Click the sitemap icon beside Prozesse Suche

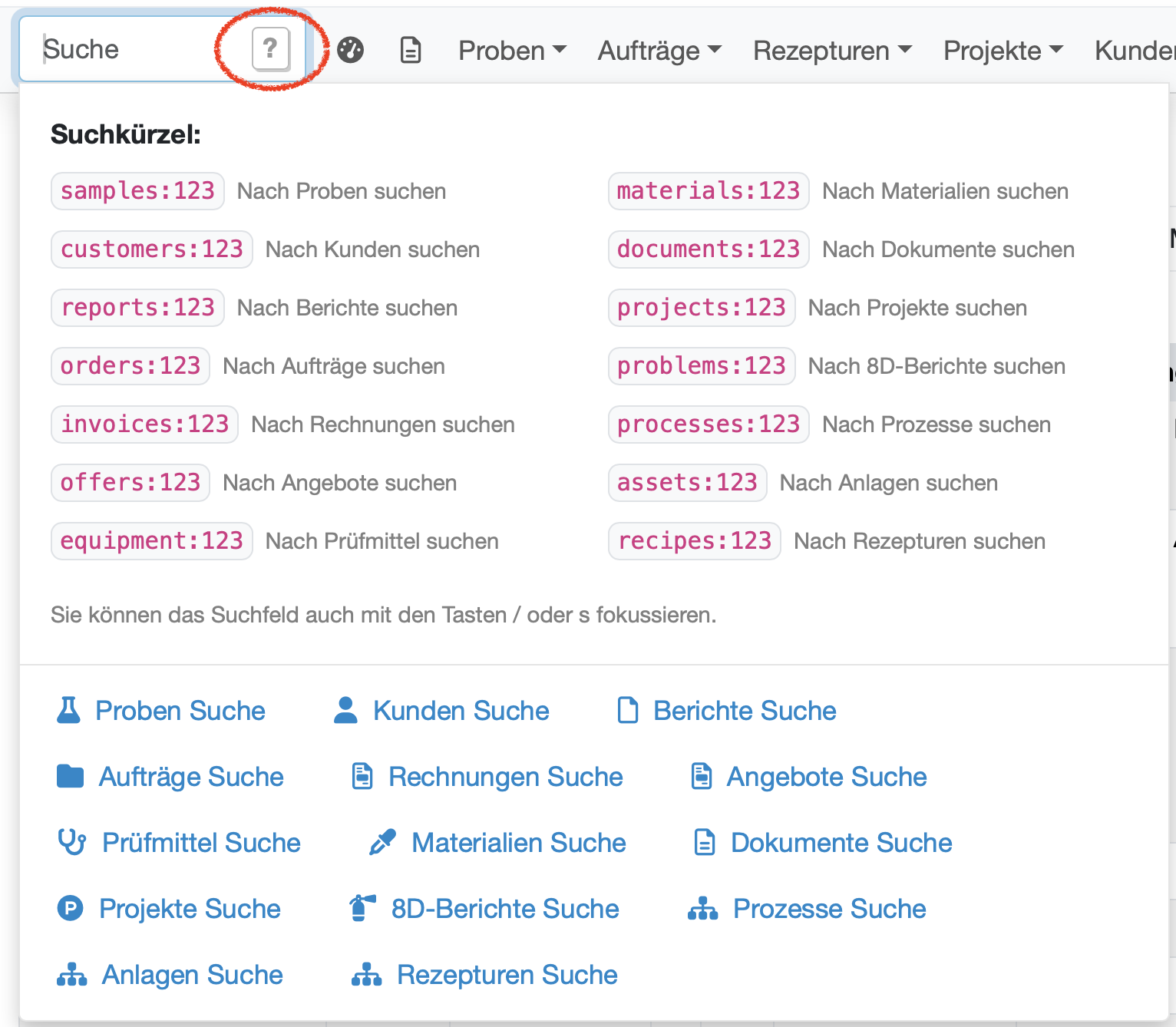pyautogui.click(x=702, y=908)
